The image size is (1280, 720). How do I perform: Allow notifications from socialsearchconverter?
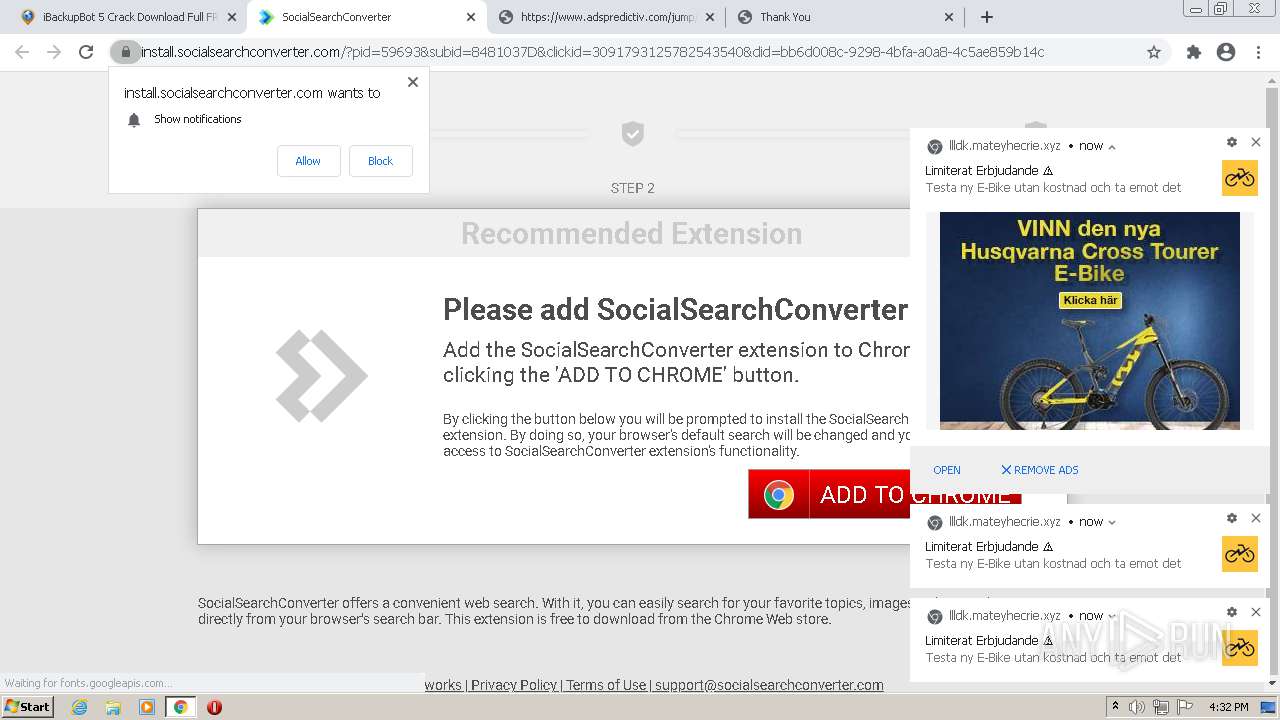308,161
